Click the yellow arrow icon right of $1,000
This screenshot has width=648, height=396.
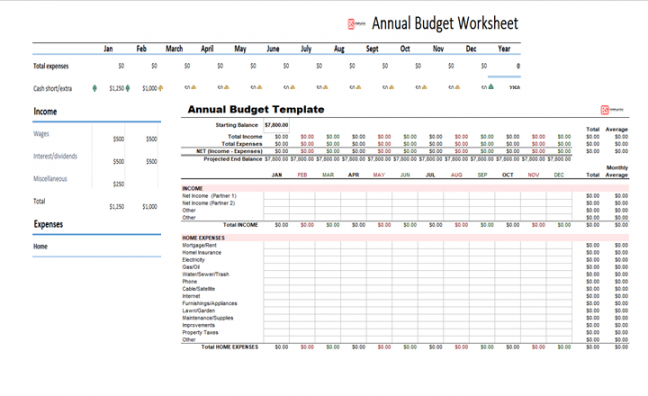161,88
